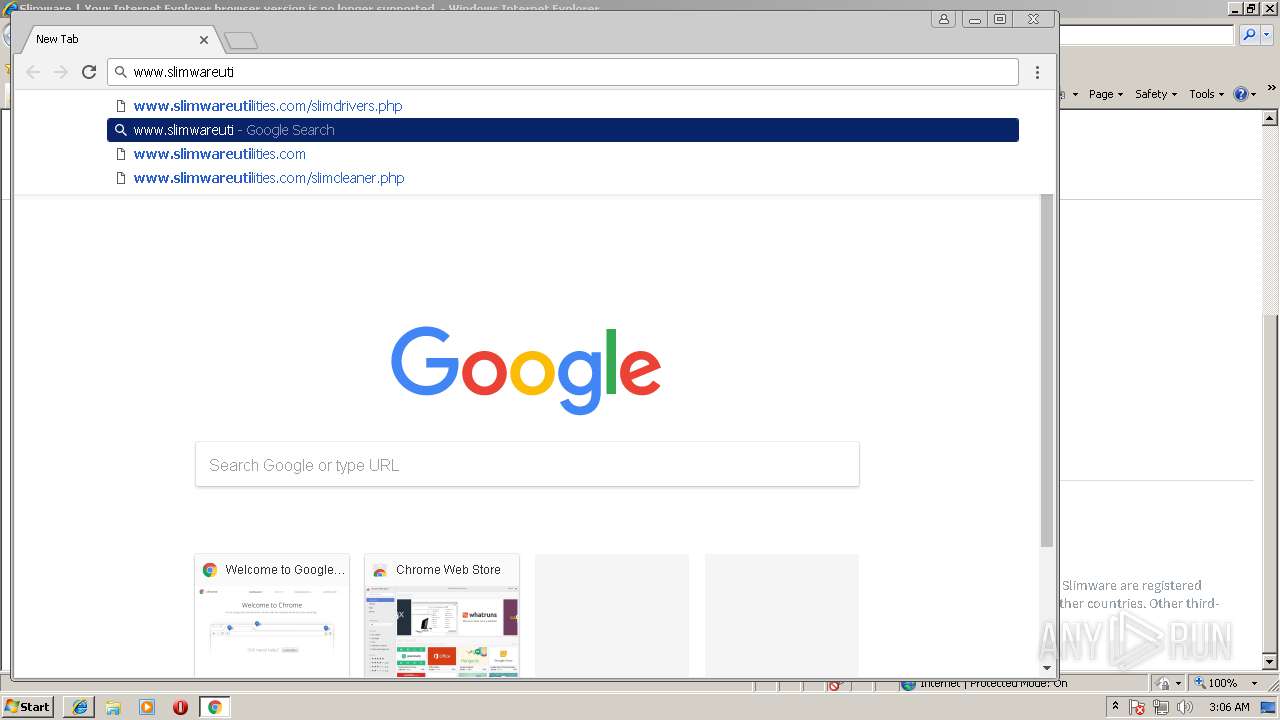Click the volume speaker tray icon

[1185, 707]
